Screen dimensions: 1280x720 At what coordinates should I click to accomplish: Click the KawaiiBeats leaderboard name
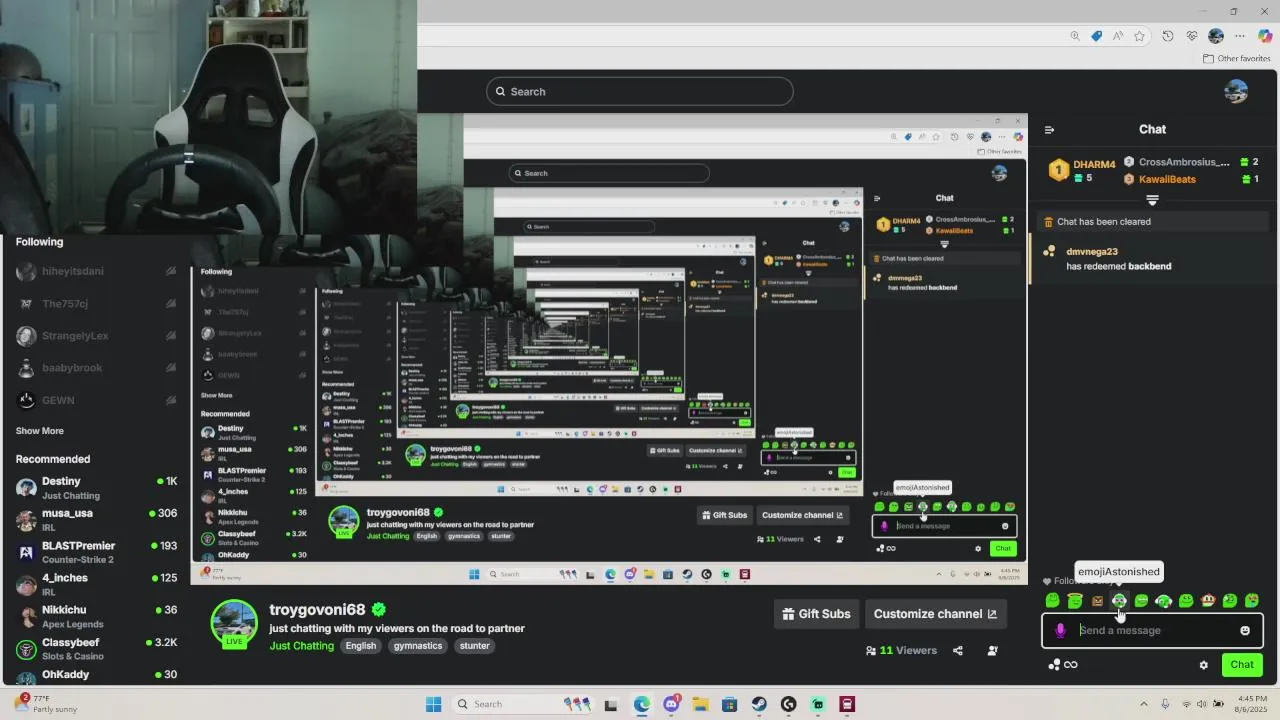tap(1167, 180)
